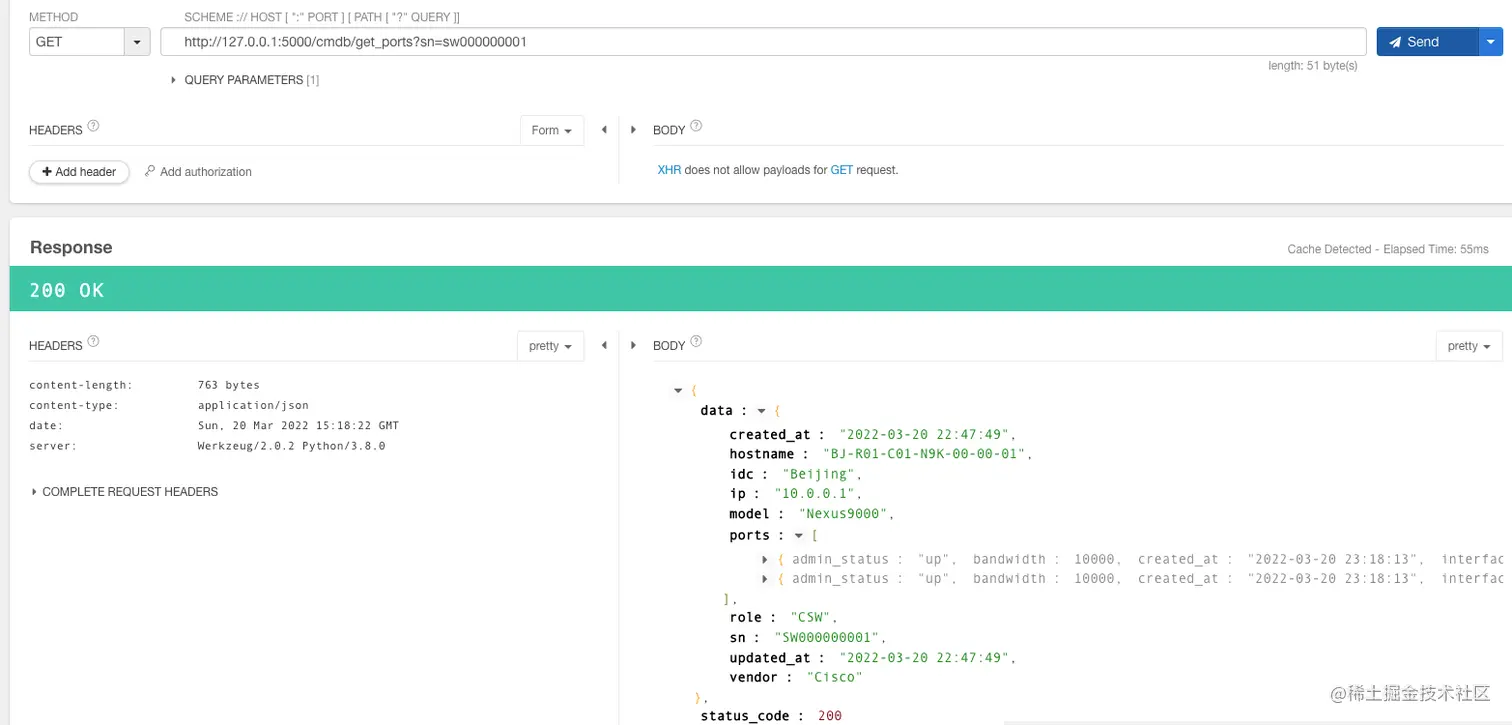Click help icon beside response BODY
Screen dimensions: 1512x725
pyautogui.click(x=697, y=342)
